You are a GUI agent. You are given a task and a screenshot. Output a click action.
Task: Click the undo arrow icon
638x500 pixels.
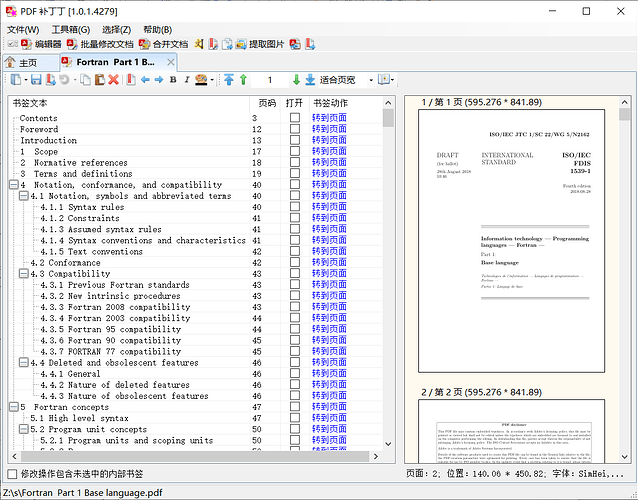click(x=64, y=80)
